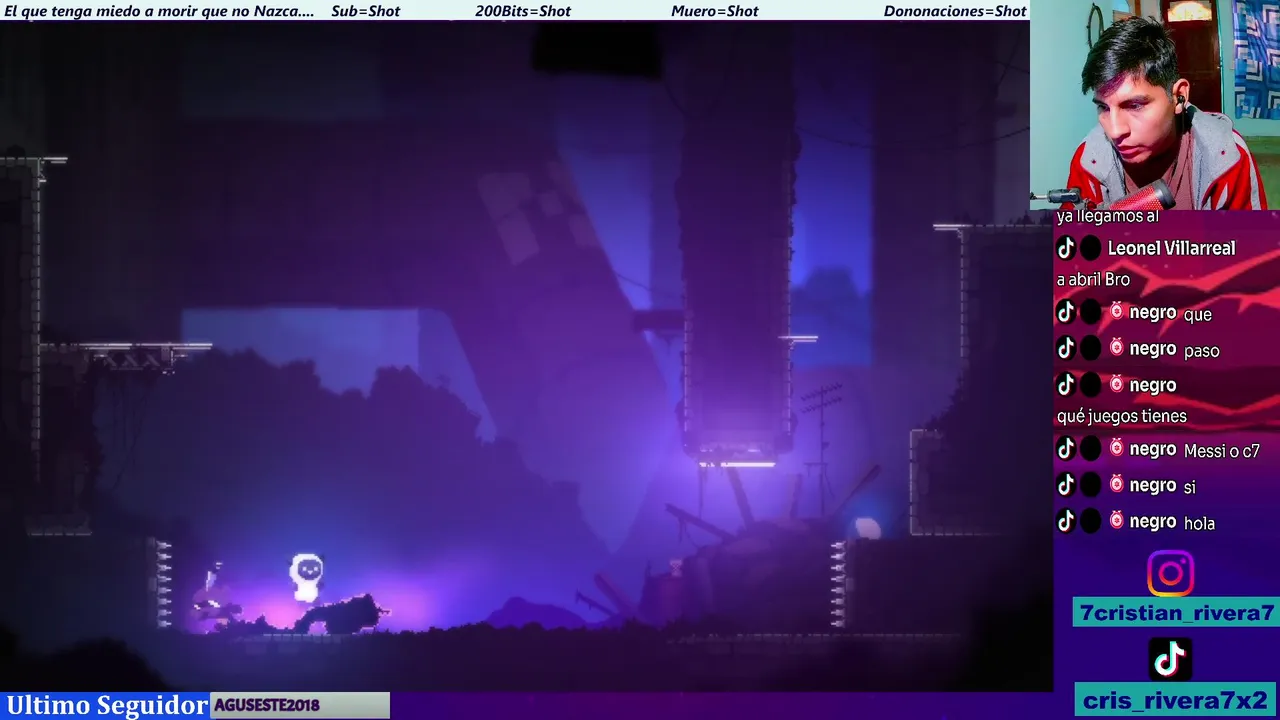The height and width of the screenshot is (720, 1280).
Task: Click the TikTok icon beside Leonel Villarreal
Action: click(x=1066, y=248)
